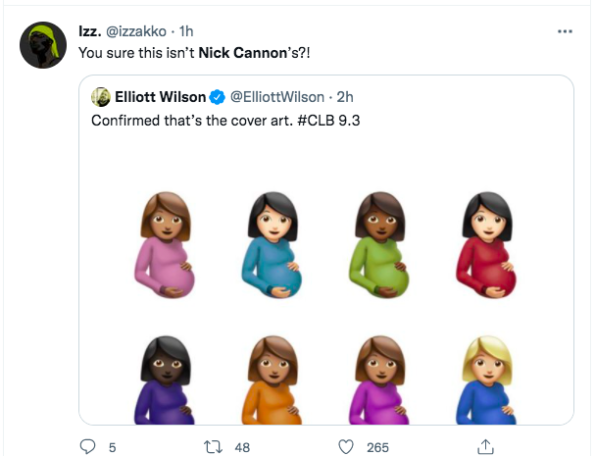Click the 1h tweet timestamp
This screenshot has height=456, width=595.
(186, 31)
